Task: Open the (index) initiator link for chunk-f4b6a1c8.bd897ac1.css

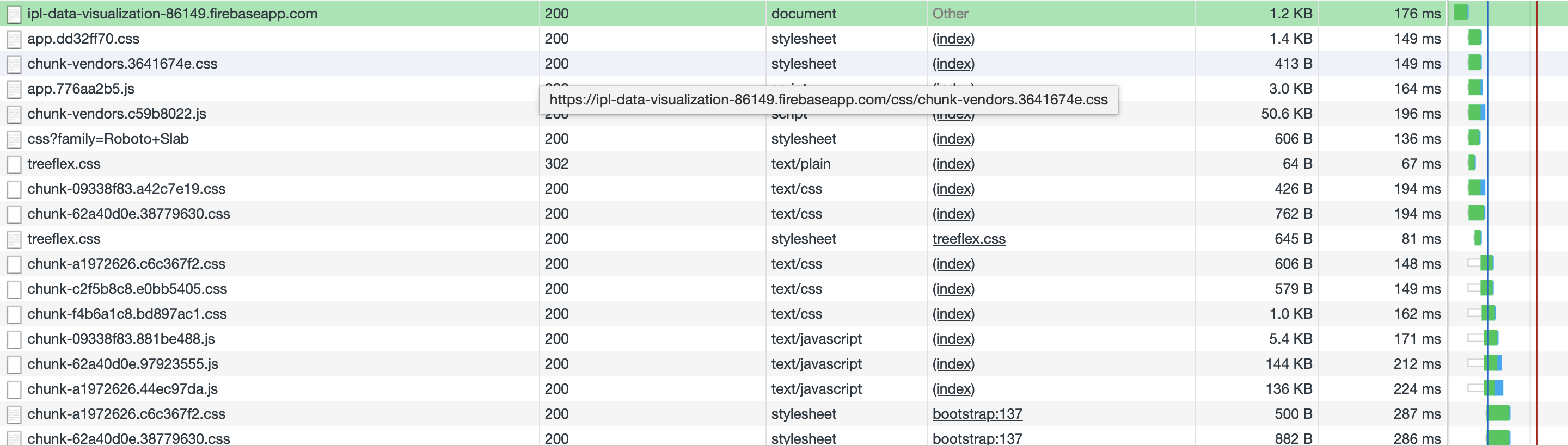Action: (953, 314)
